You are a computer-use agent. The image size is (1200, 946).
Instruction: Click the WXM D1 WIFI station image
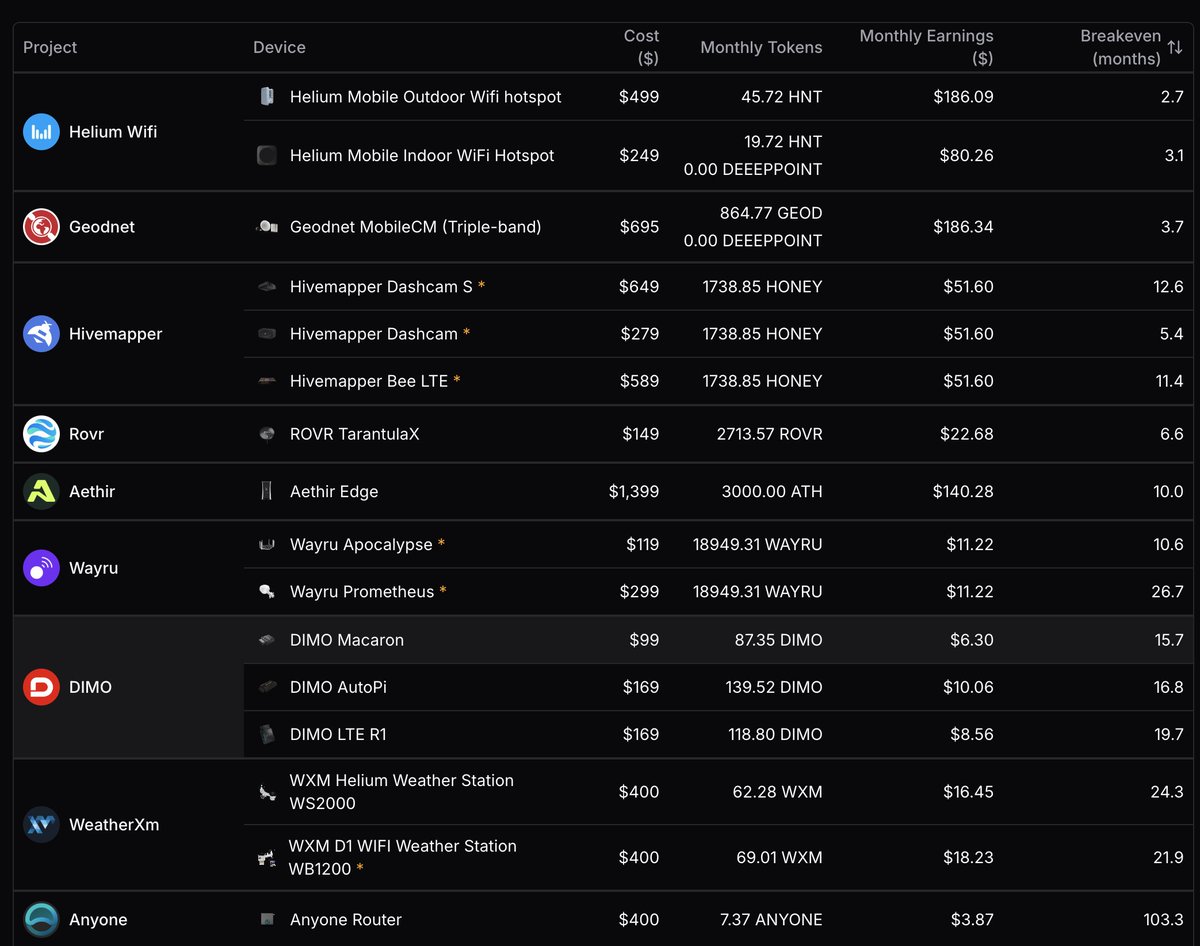pyautogui.click(x=266, y=858)
